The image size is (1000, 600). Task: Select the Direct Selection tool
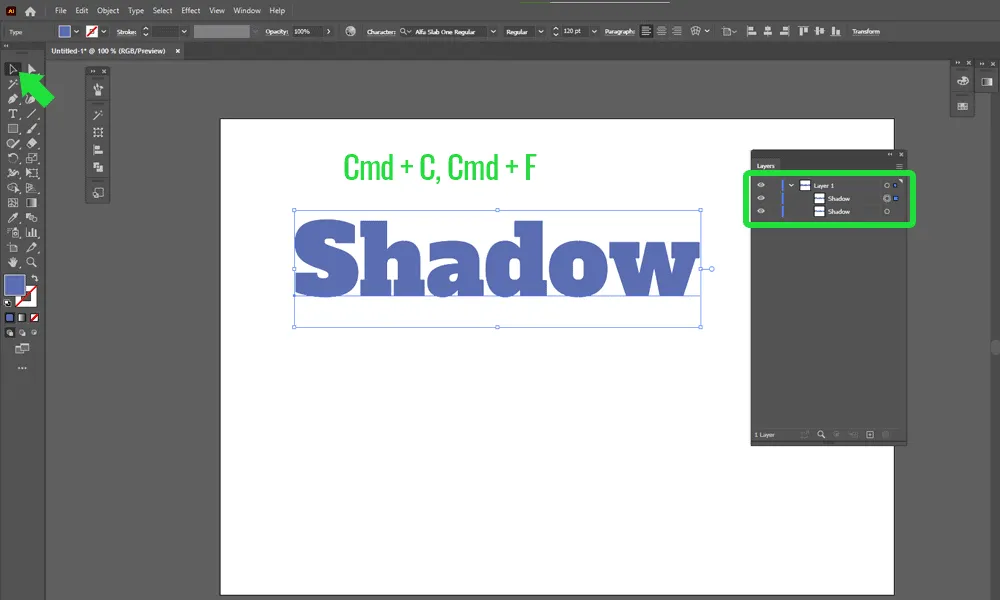(x=31, y=69)
